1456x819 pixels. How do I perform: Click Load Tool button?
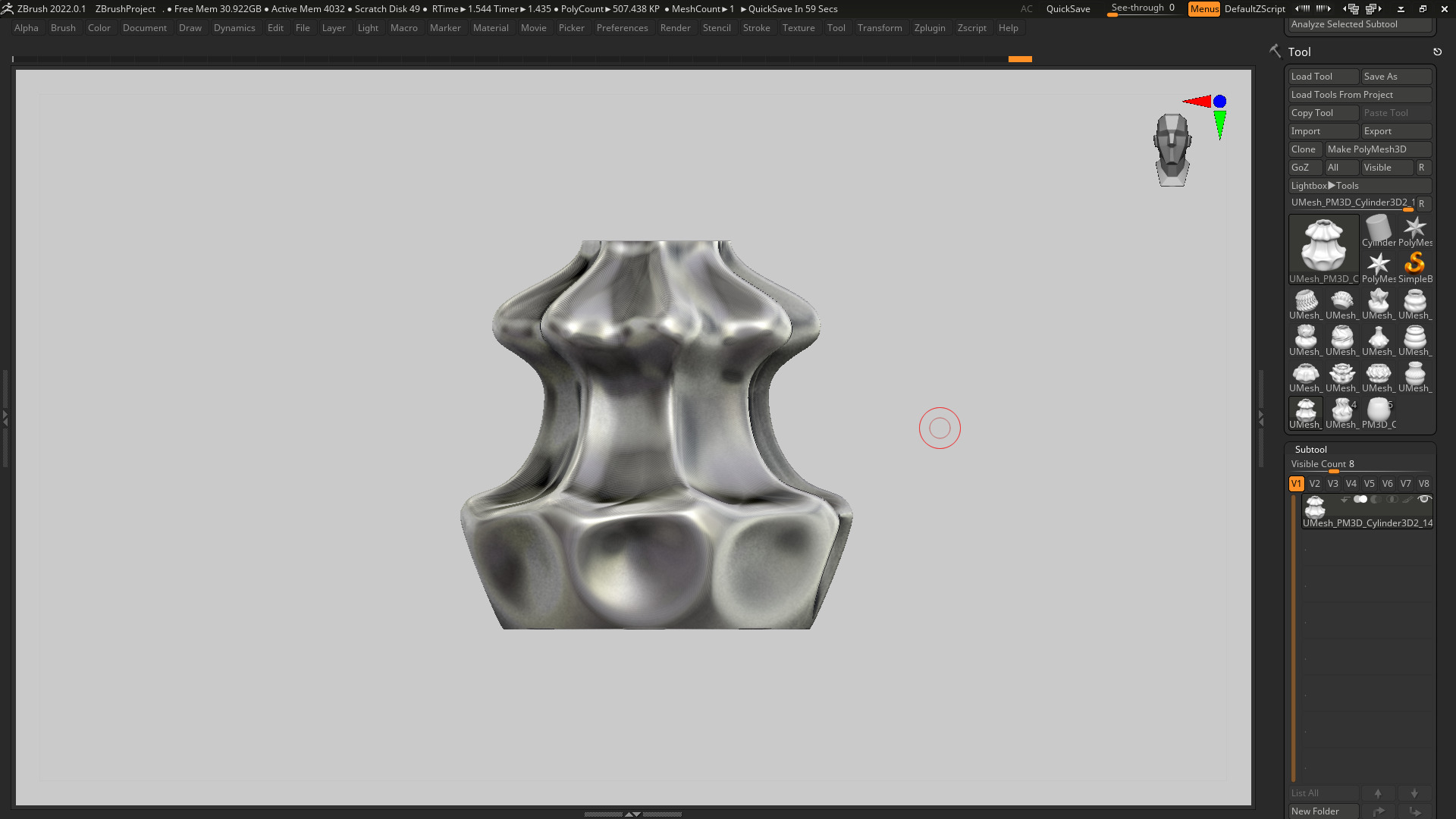[x=1323, y=77]
